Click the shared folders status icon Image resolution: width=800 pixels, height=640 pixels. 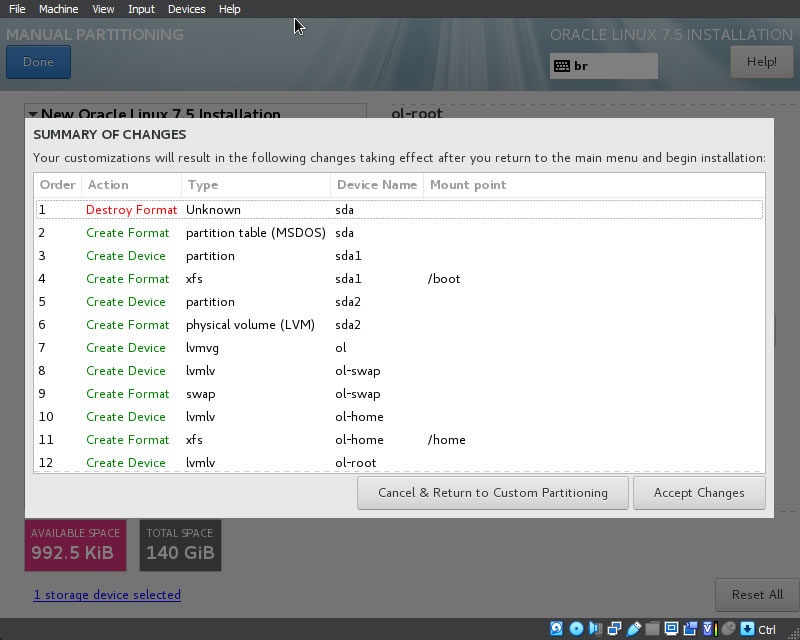pos(652,628)
